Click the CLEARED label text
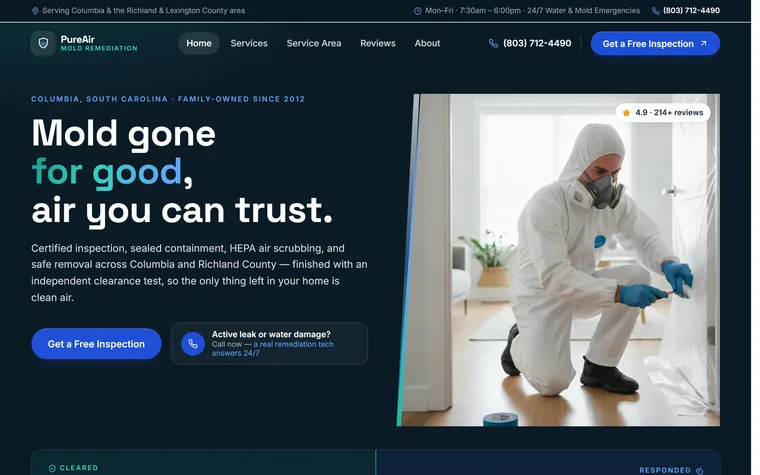Viewport: 760px width, 475px height. point(79,468)
